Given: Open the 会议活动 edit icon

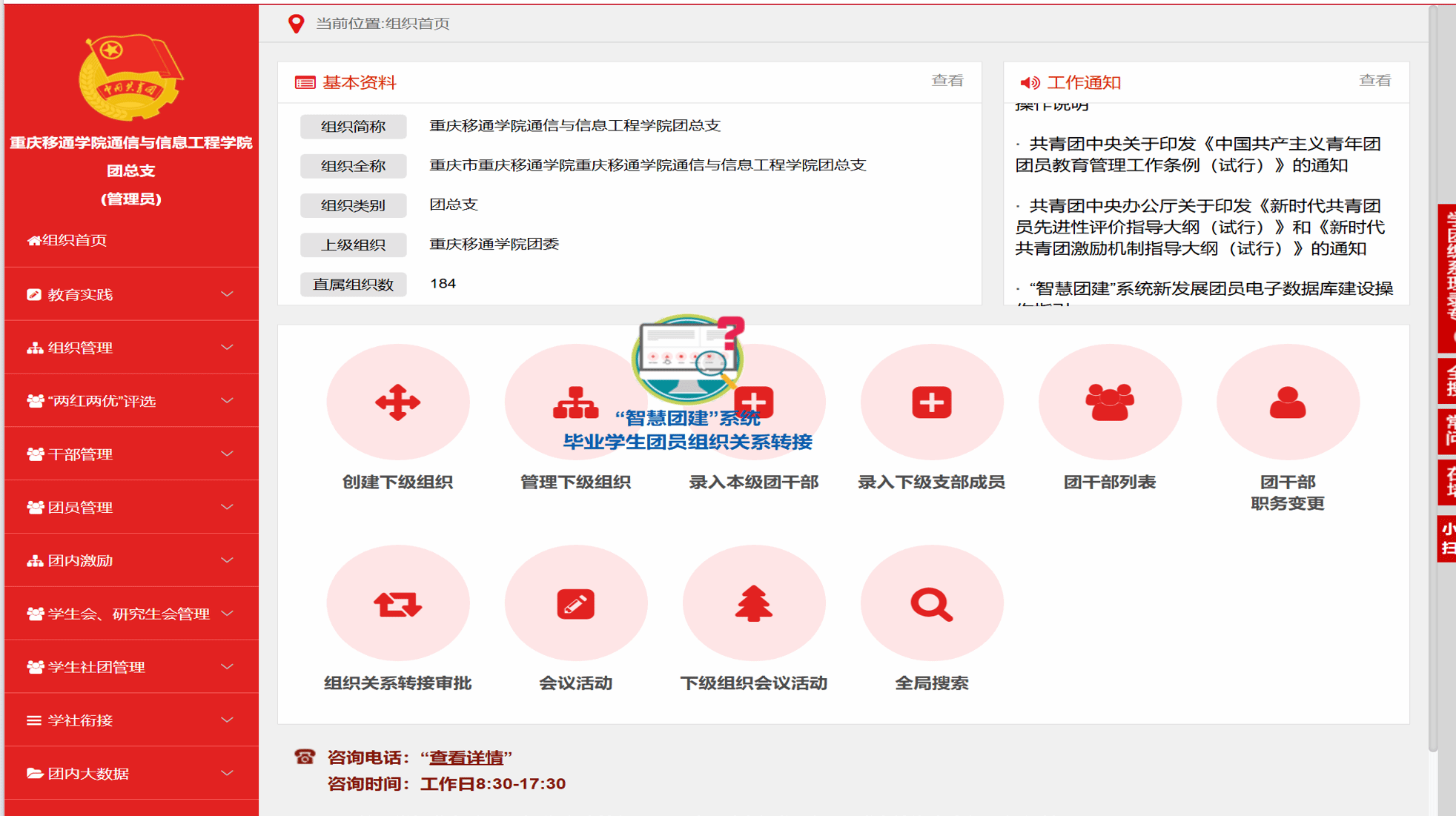Looking at the screenshot, I should tap(575, 604).
